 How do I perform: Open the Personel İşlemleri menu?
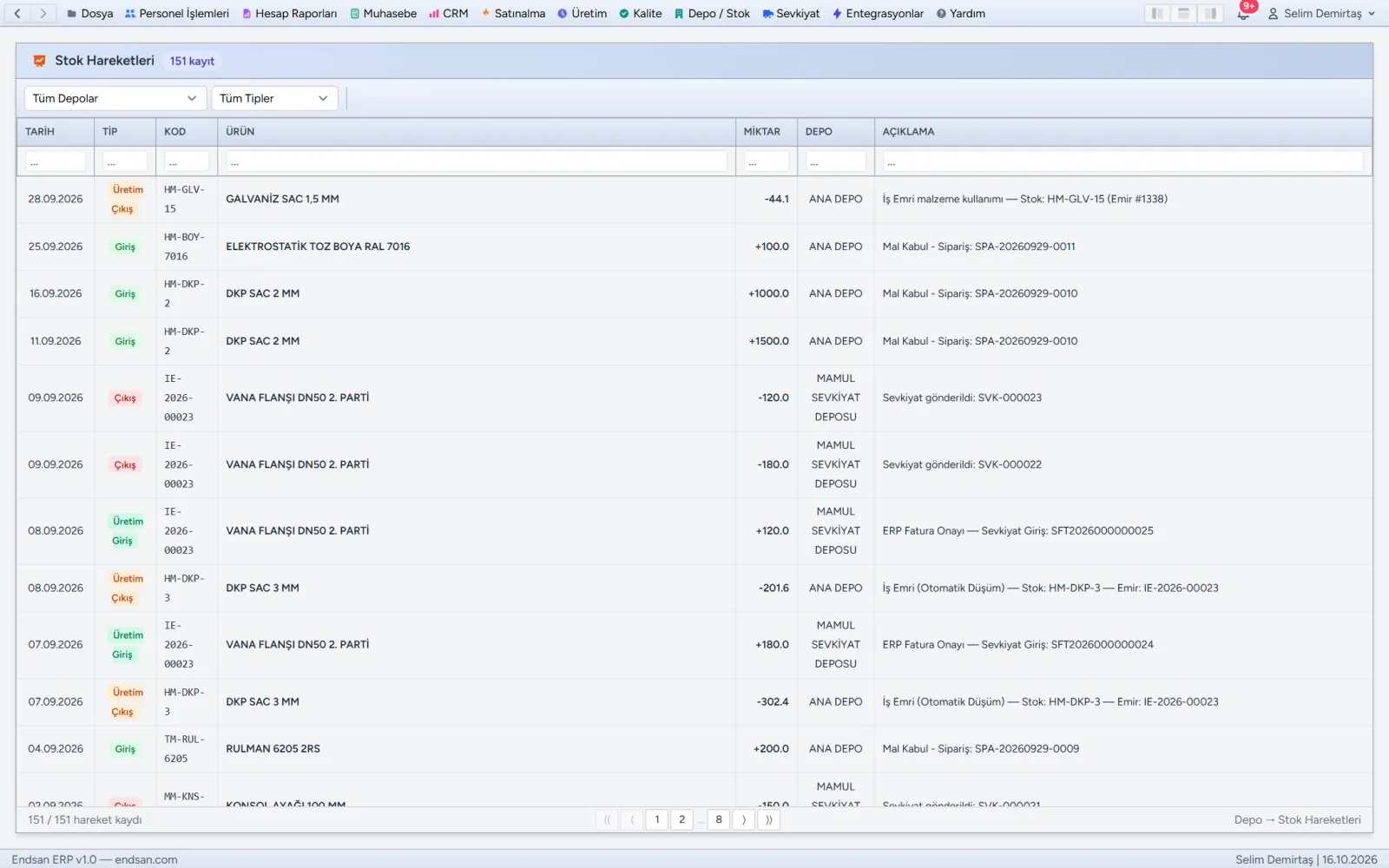point(177,13)
